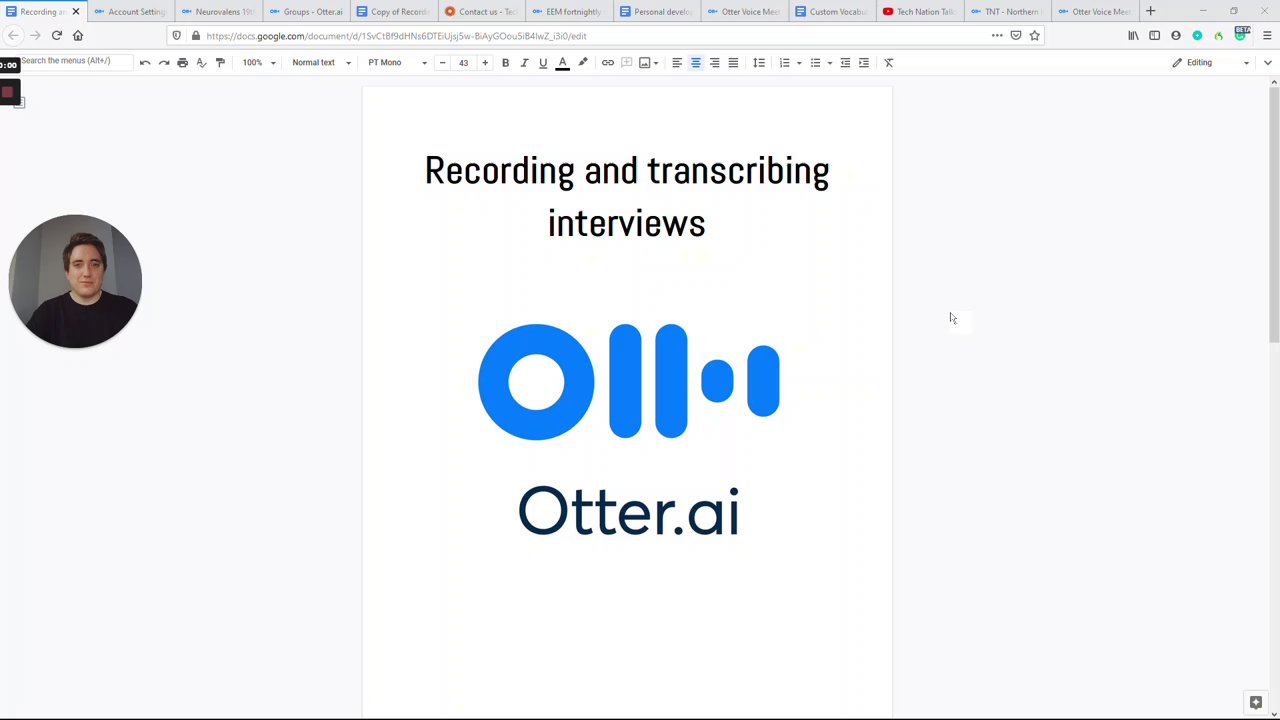Screen dimensions: 1280x720
Task: Align text to the left
Action: (677, 62)
